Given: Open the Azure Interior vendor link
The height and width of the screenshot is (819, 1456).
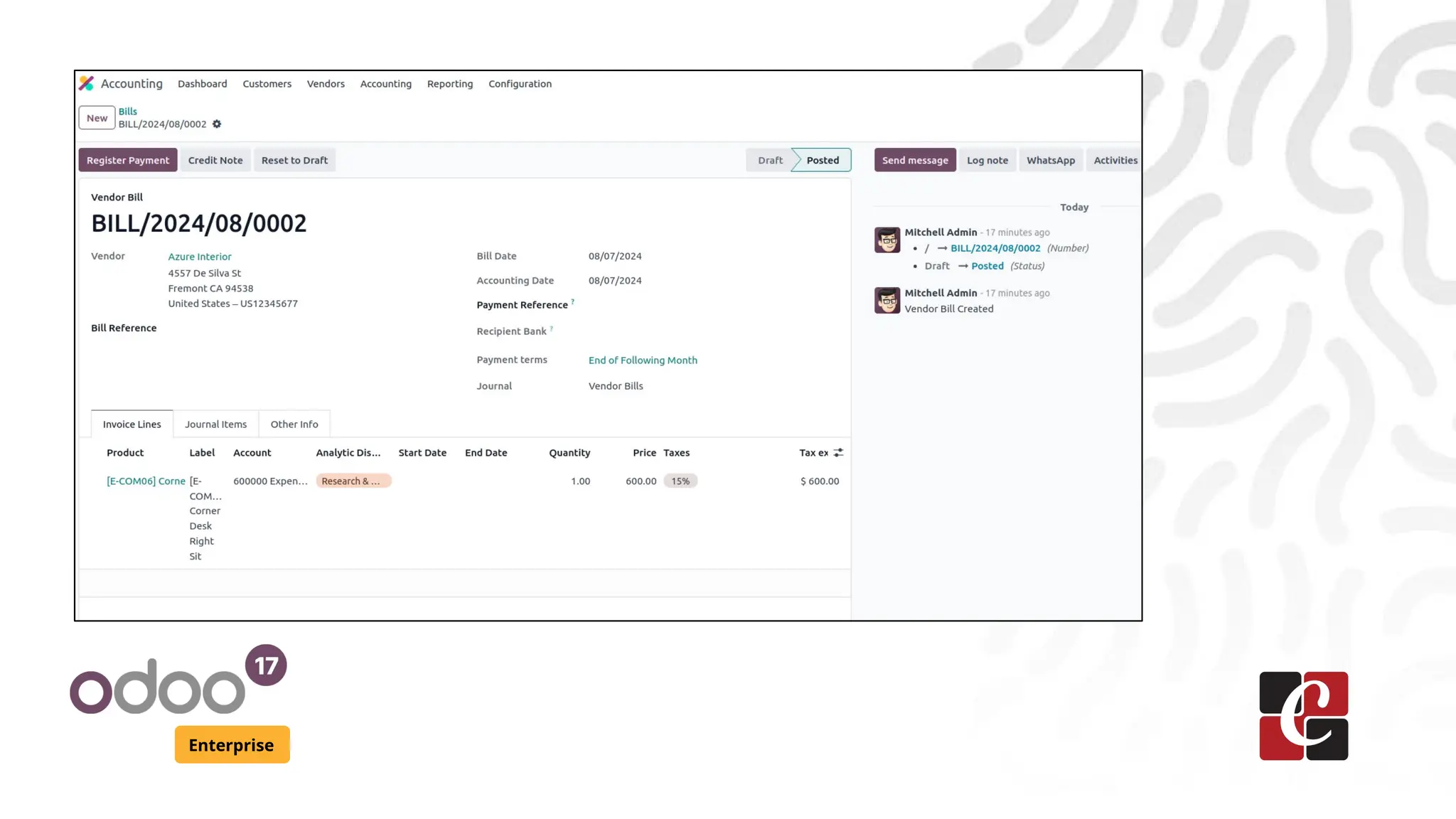Looking at the screenshot, I should 200,257.
